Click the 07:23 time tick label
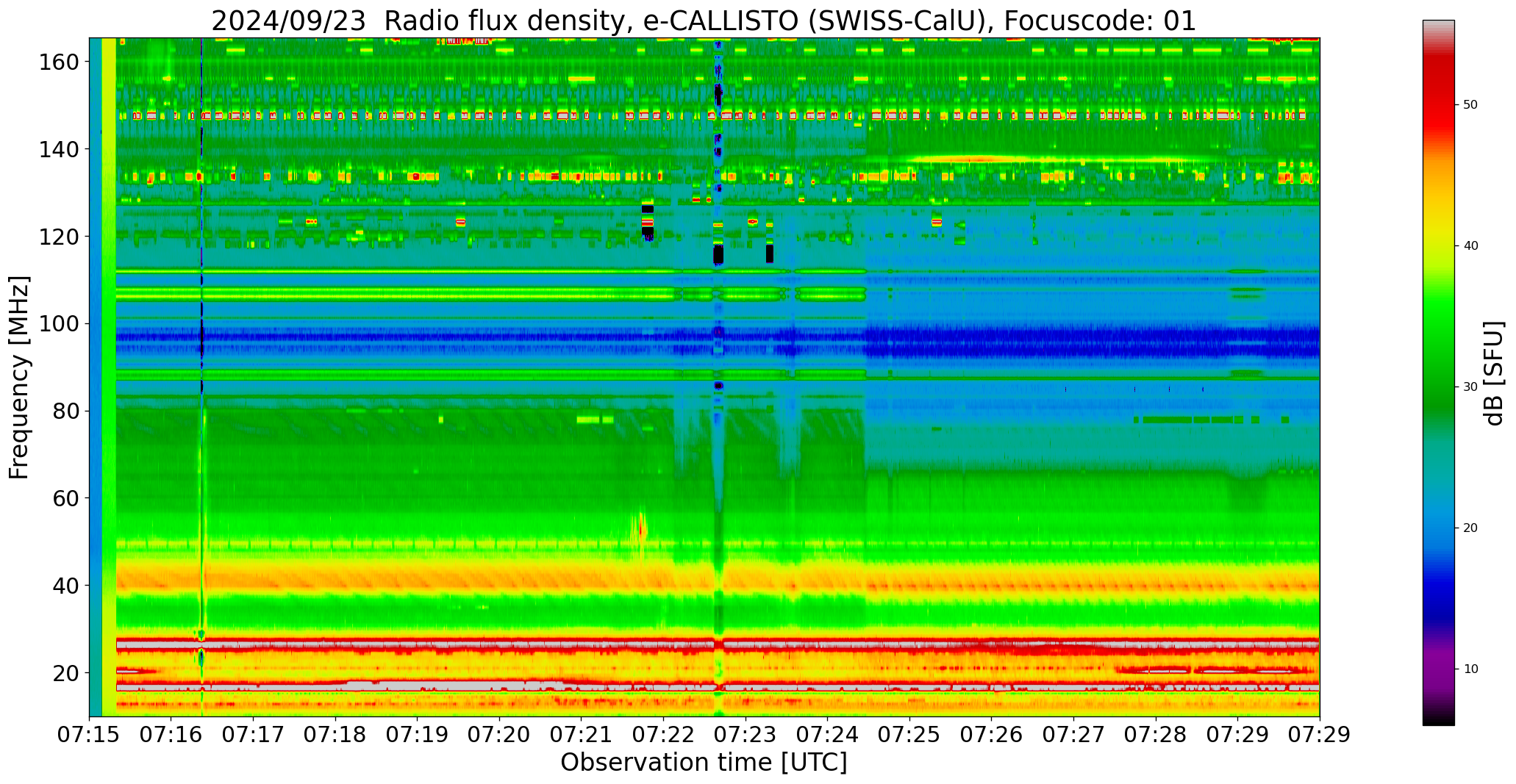Screen dimensions: 1516x784 [746, 735]
